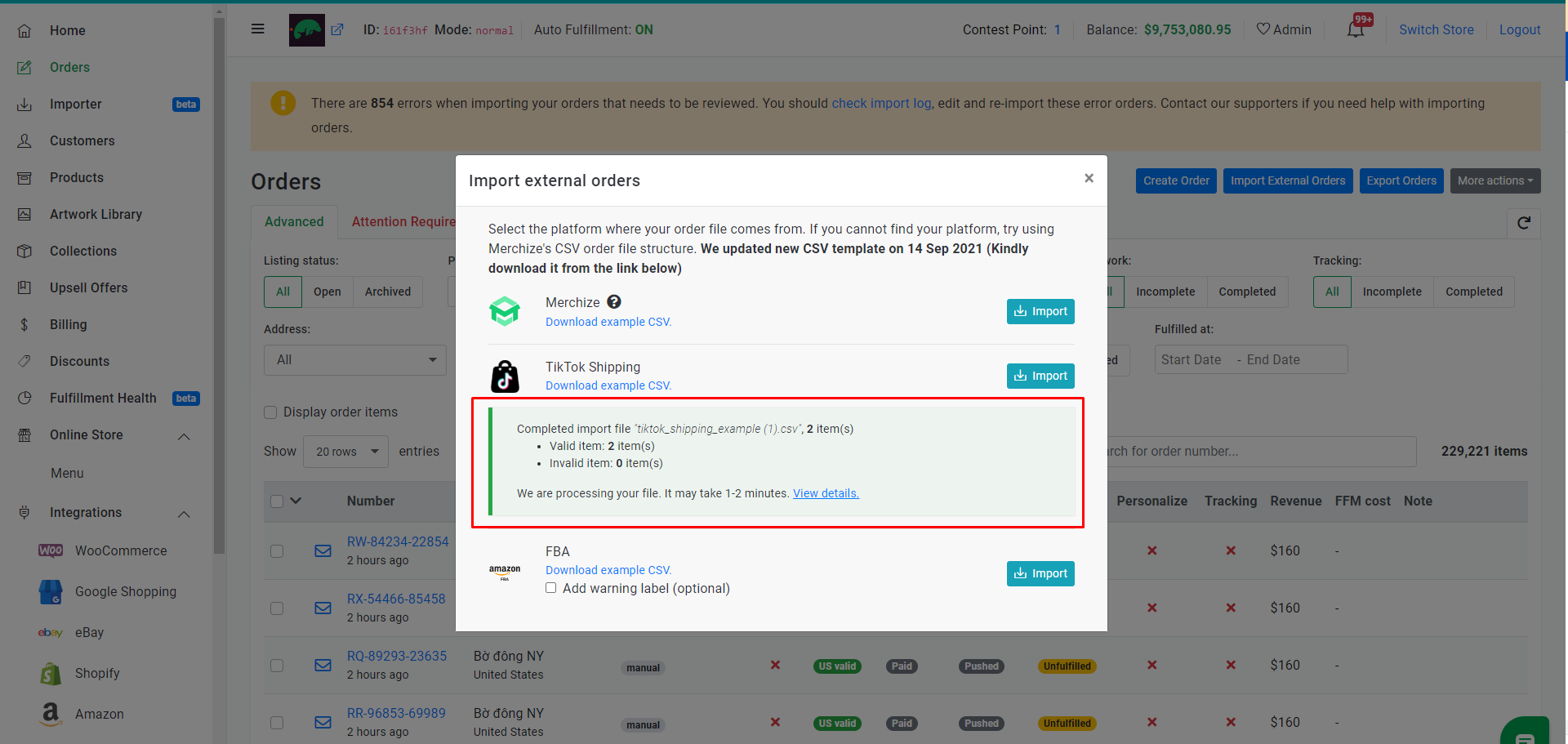This screenshot has width=1568, height=744.
Task: Click Import button for TikTok Shipping
Action: 1040,376
